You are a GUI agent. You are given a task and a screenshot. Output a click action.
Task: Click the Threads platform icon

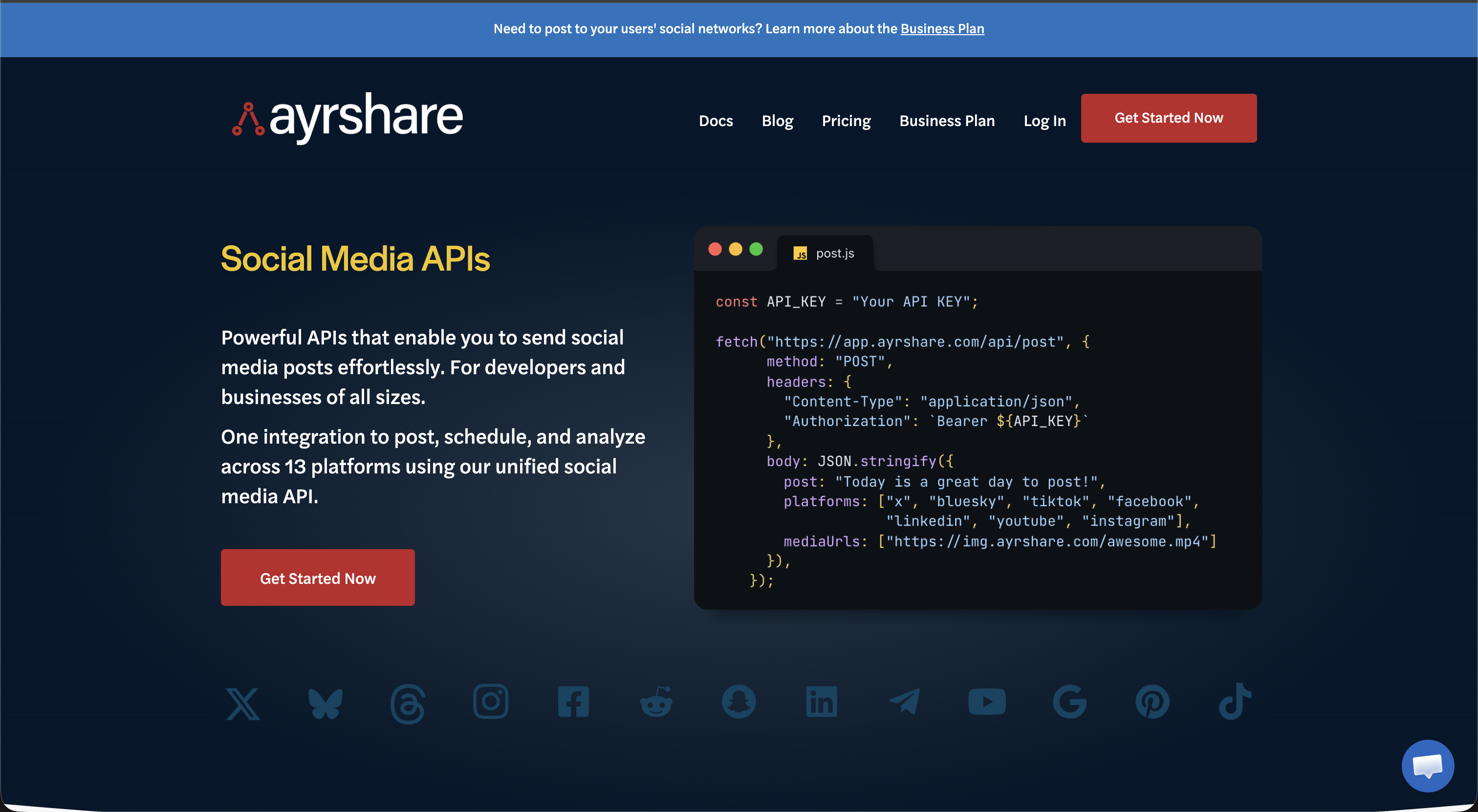pos(408,703)
